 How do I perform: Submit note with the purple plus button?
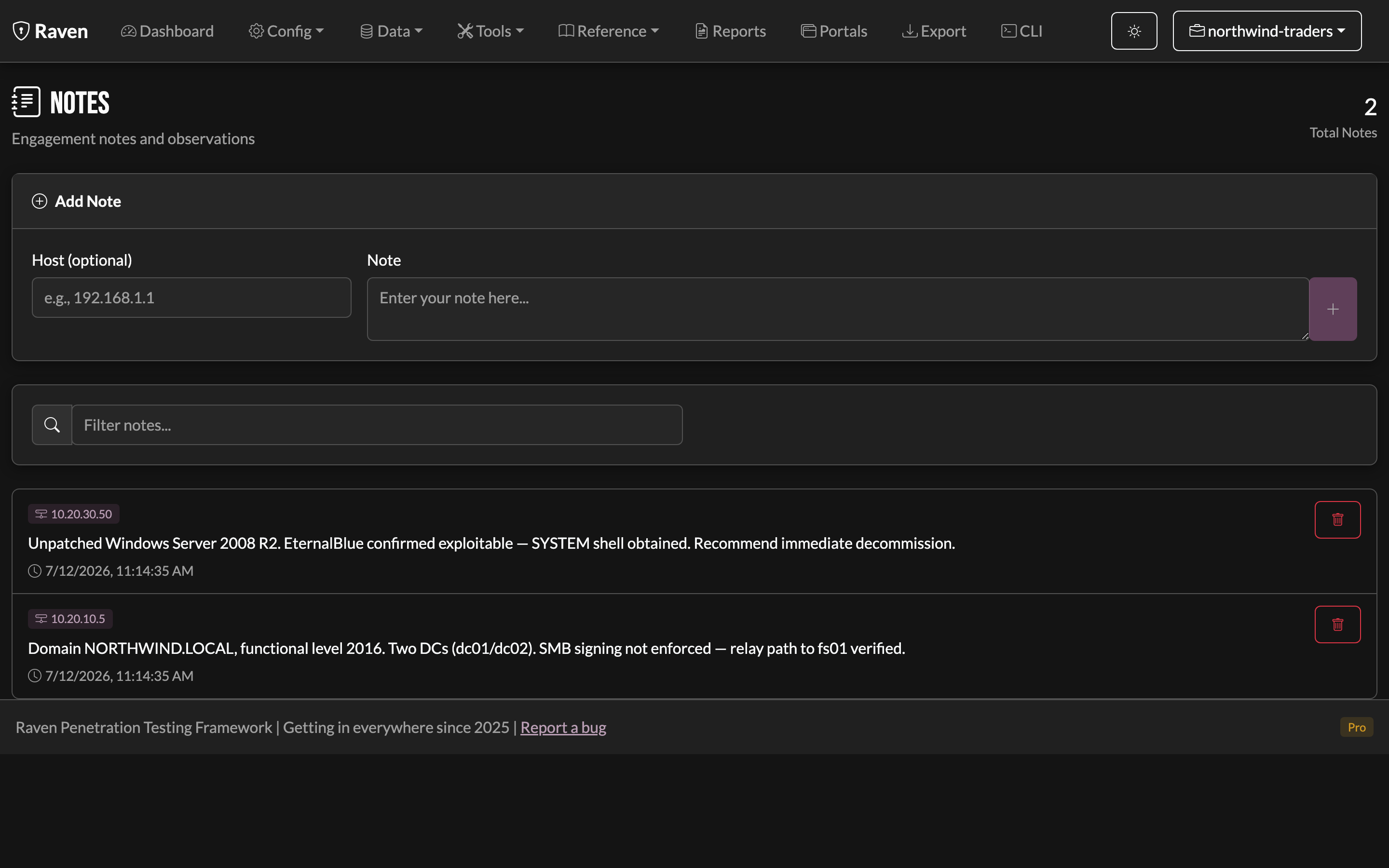point(1333,310)
